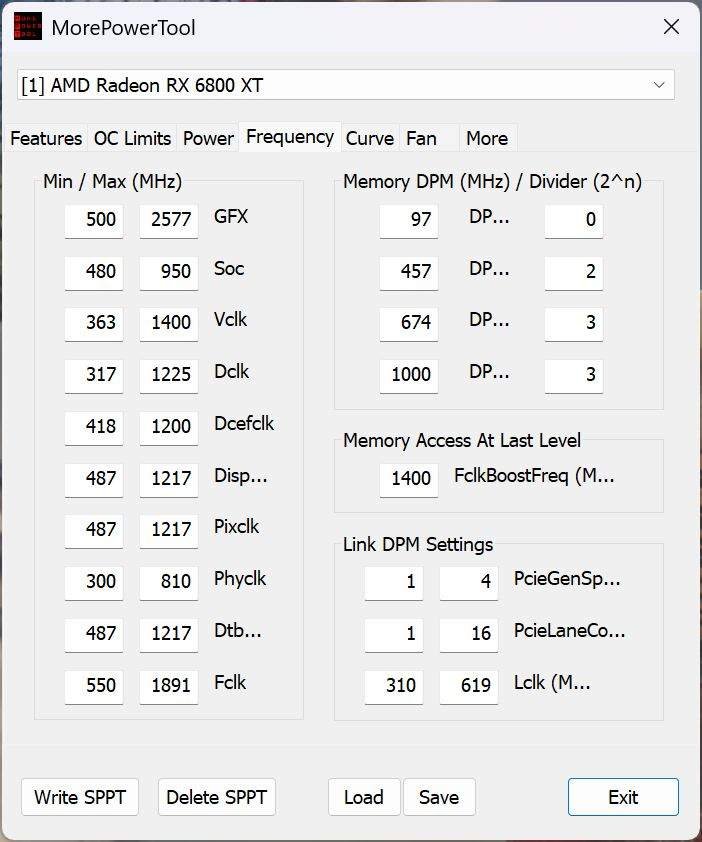Open the OC Limits tab
This screenshot has height=842, width=702.
[132, 138]
